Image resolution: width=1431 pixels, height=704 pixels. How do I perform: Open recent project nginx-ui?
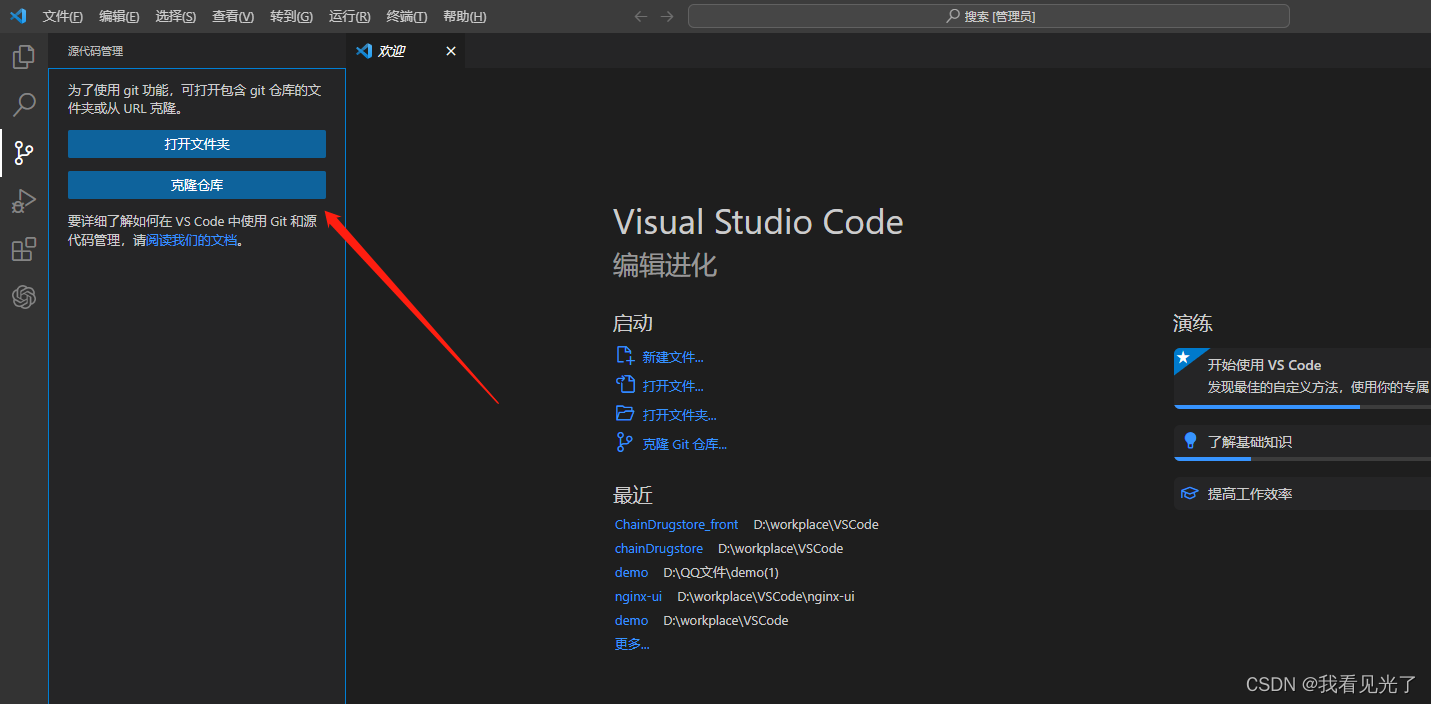[638, 596]
